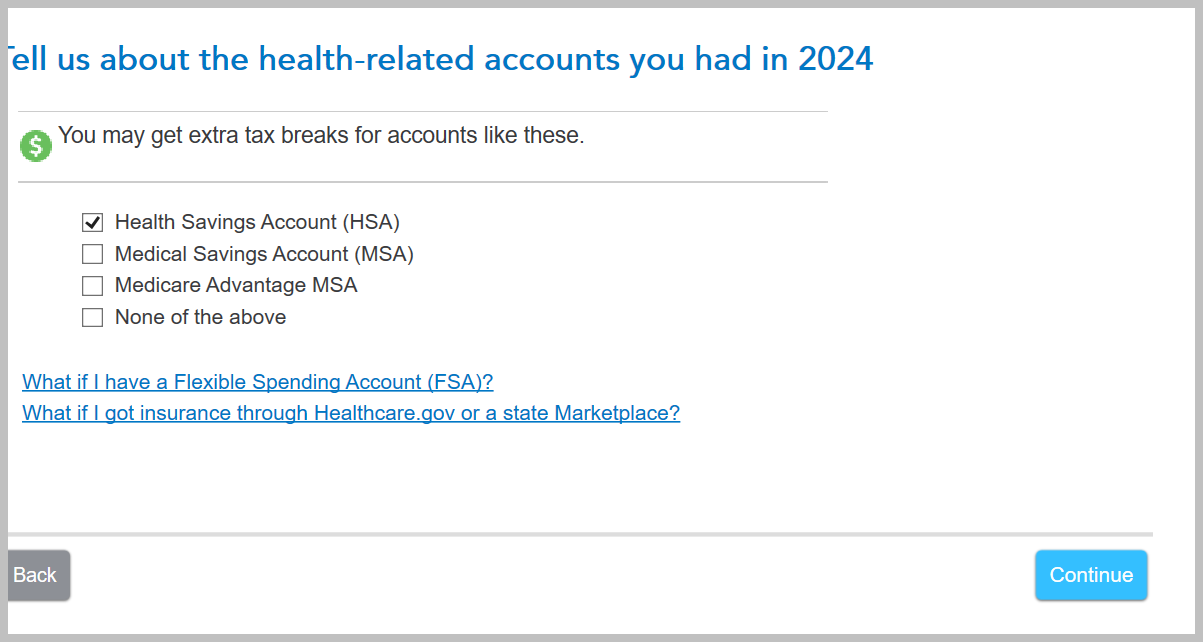Viewport: 1203px width, 642px height.
Task: Check the Medical Savings Account (MSA) box
Action: pos(92,254)
